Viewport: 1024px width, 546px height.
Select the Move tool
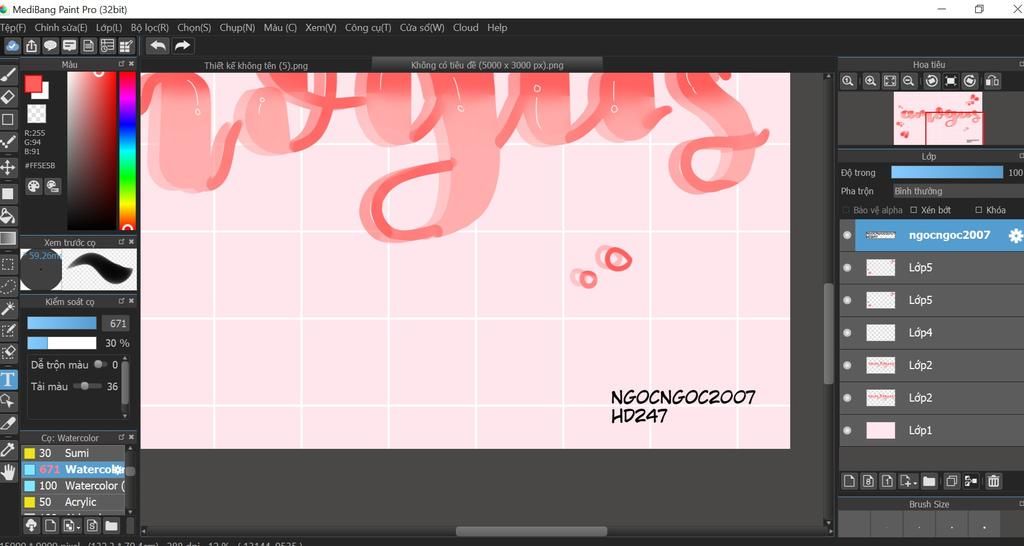pos(8,167)
